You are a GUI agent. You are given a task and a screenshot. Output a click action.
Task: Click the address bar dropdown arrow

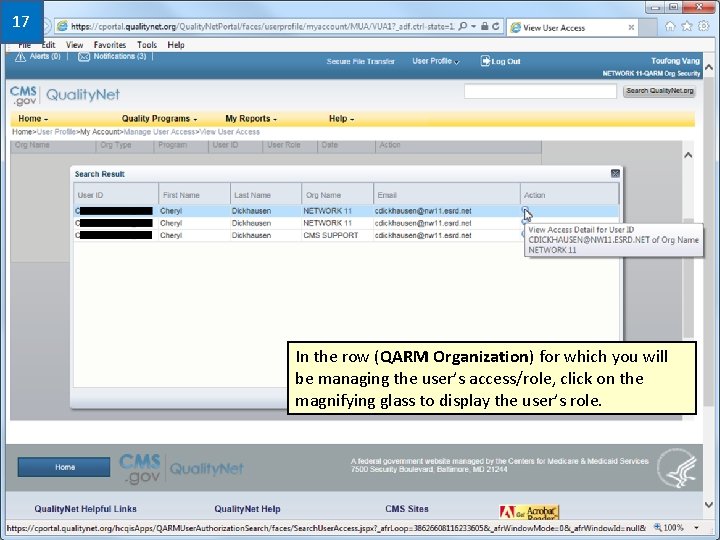pos(473,26)
